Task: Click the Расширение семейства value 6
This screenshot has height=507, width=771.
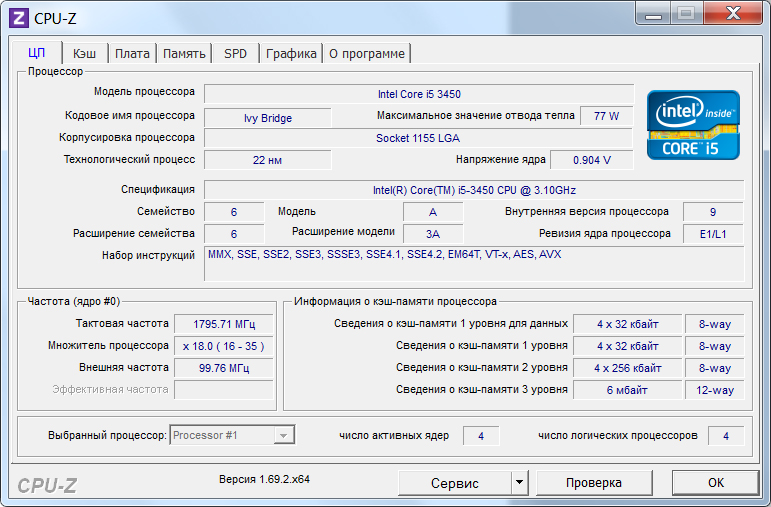Action: tap(234, 234)
